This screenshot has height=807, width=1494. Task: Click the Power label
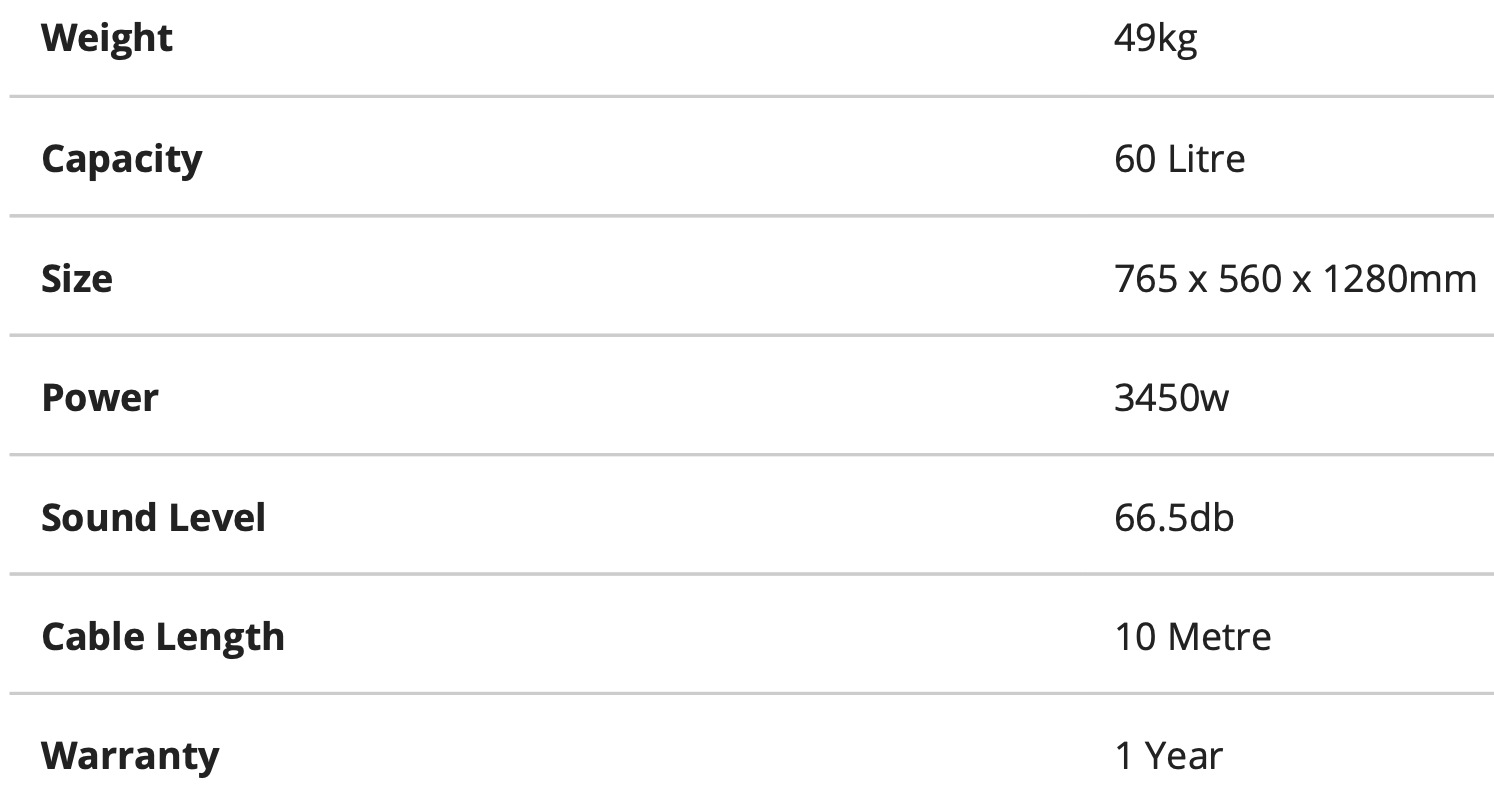(x=100, y=398)
